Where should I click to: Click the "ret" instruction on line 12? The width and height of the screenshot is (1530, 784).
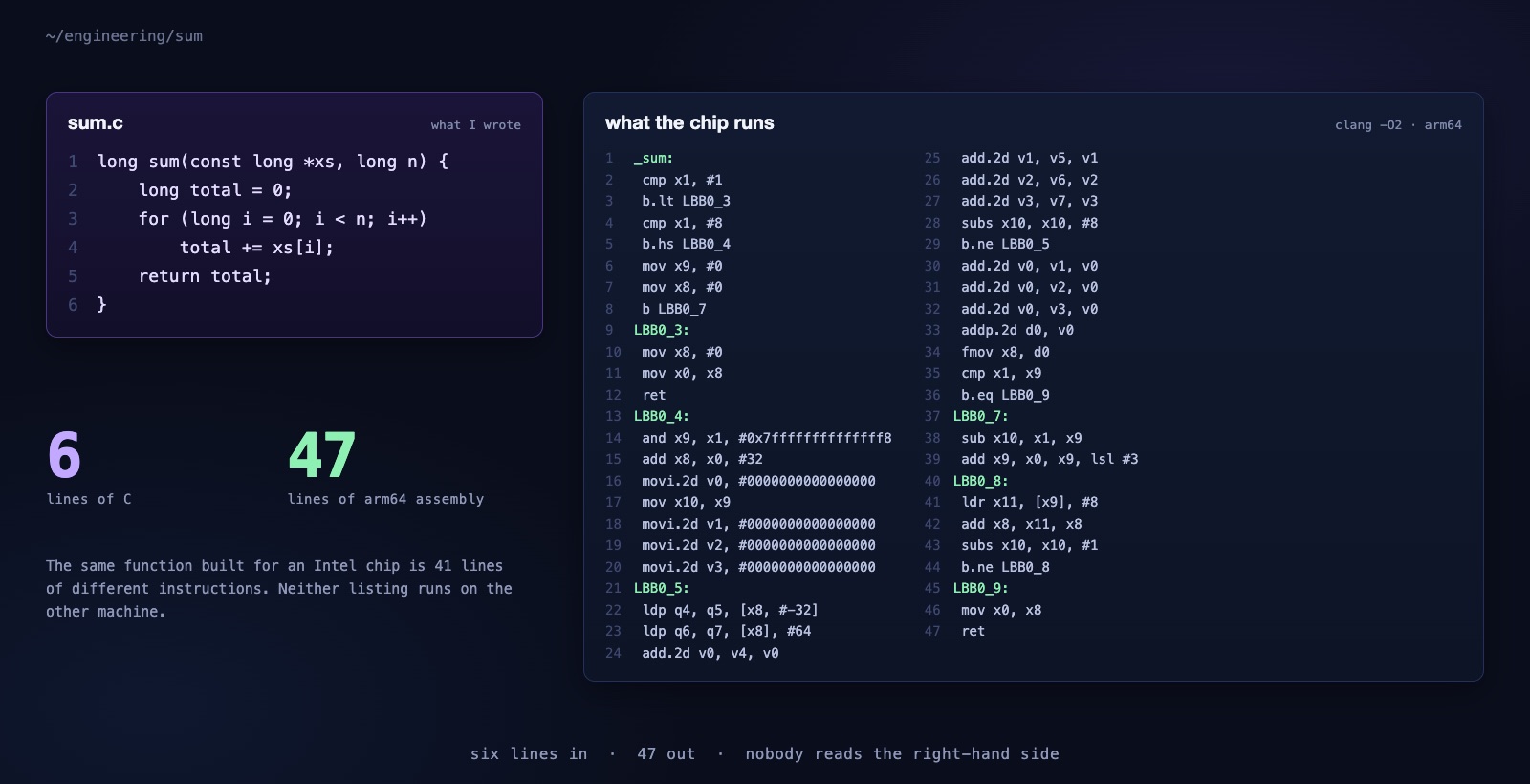coord(654,395)
